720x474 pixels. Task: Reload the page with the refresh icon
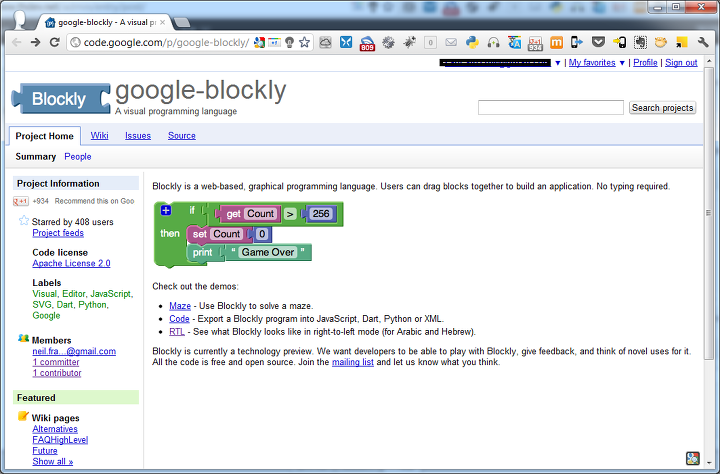55,43
